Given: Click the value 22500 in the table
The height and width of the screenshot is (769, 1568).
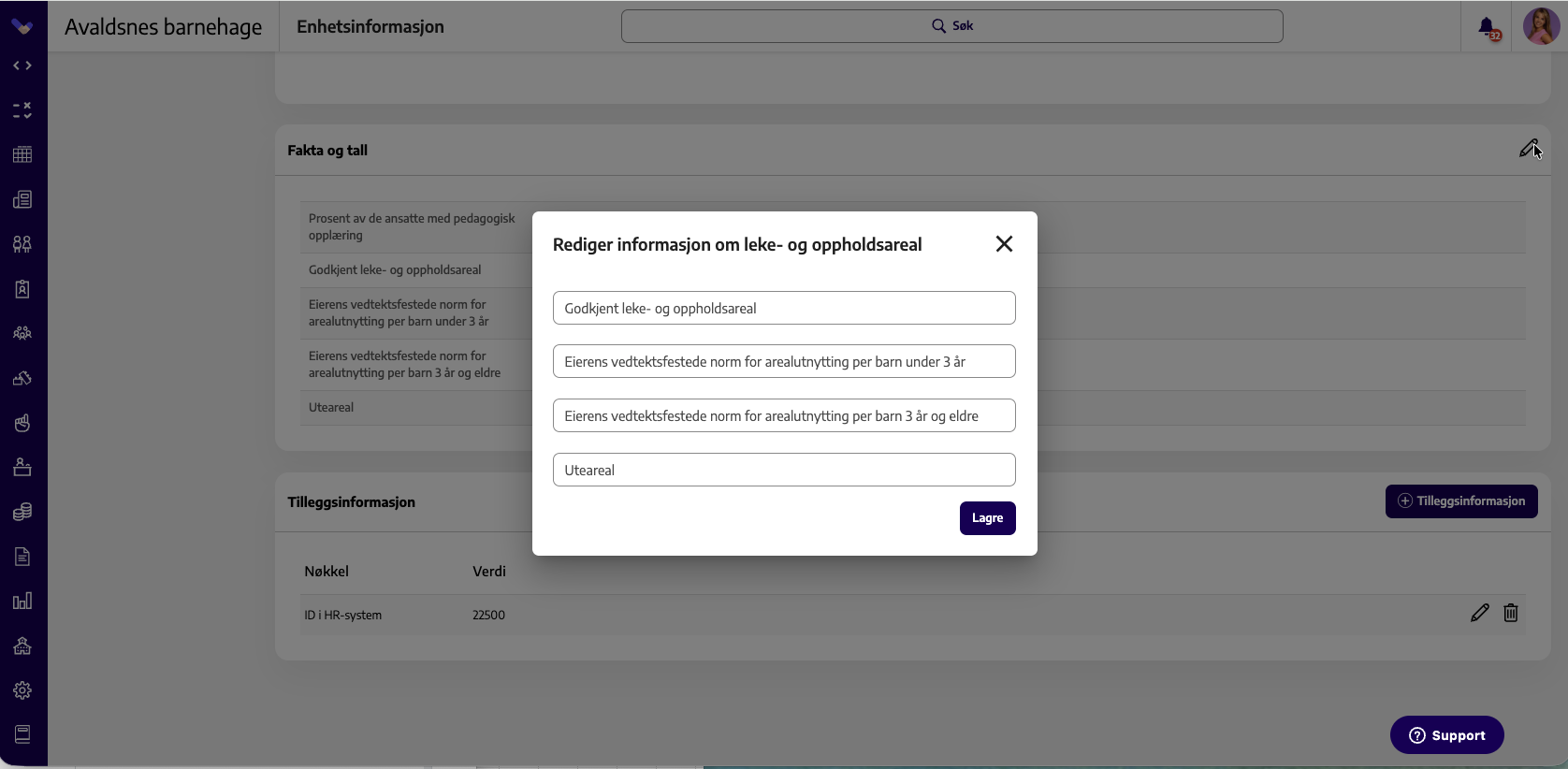Looking at the screenshot, I should pyautogui.click(x=488, y=616).
